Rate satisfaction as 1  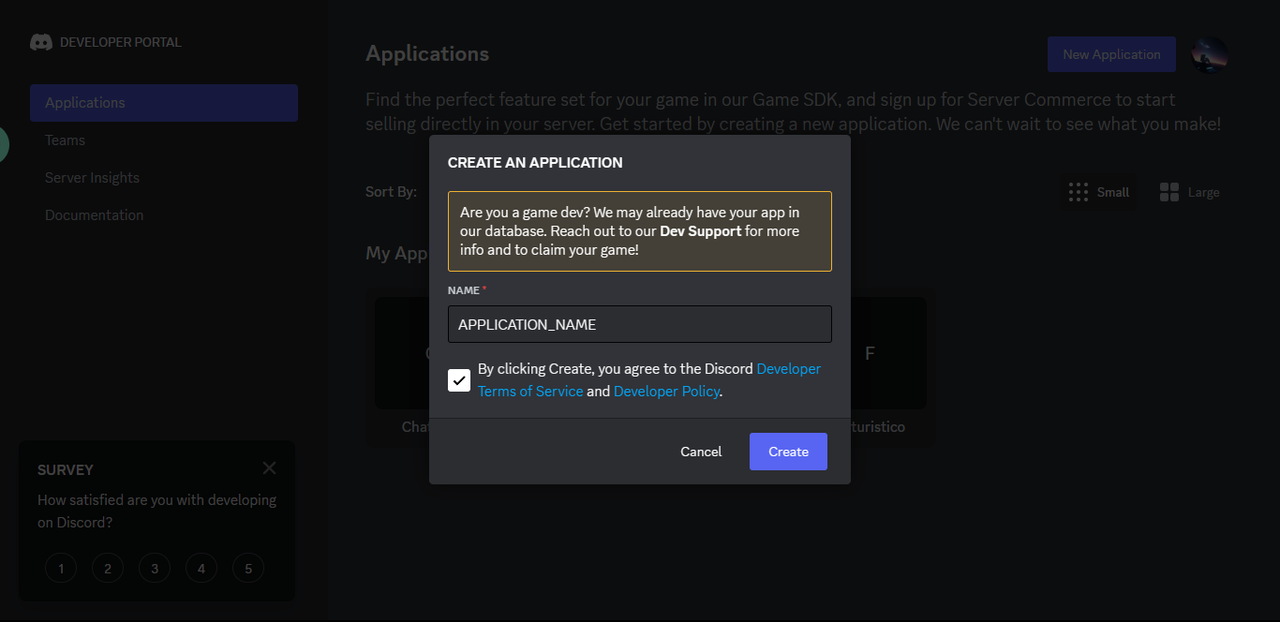coord(61,569)
